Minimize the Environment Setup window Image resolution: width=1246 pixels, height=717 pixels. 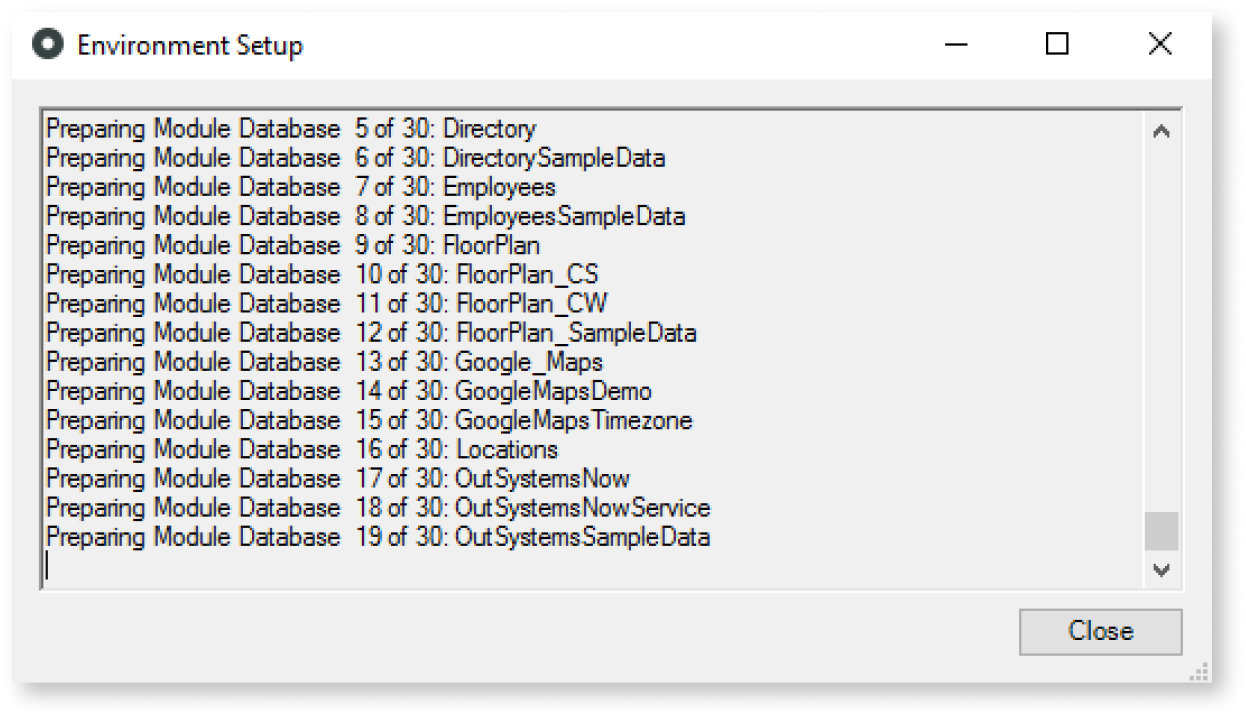tap(955, 45)
